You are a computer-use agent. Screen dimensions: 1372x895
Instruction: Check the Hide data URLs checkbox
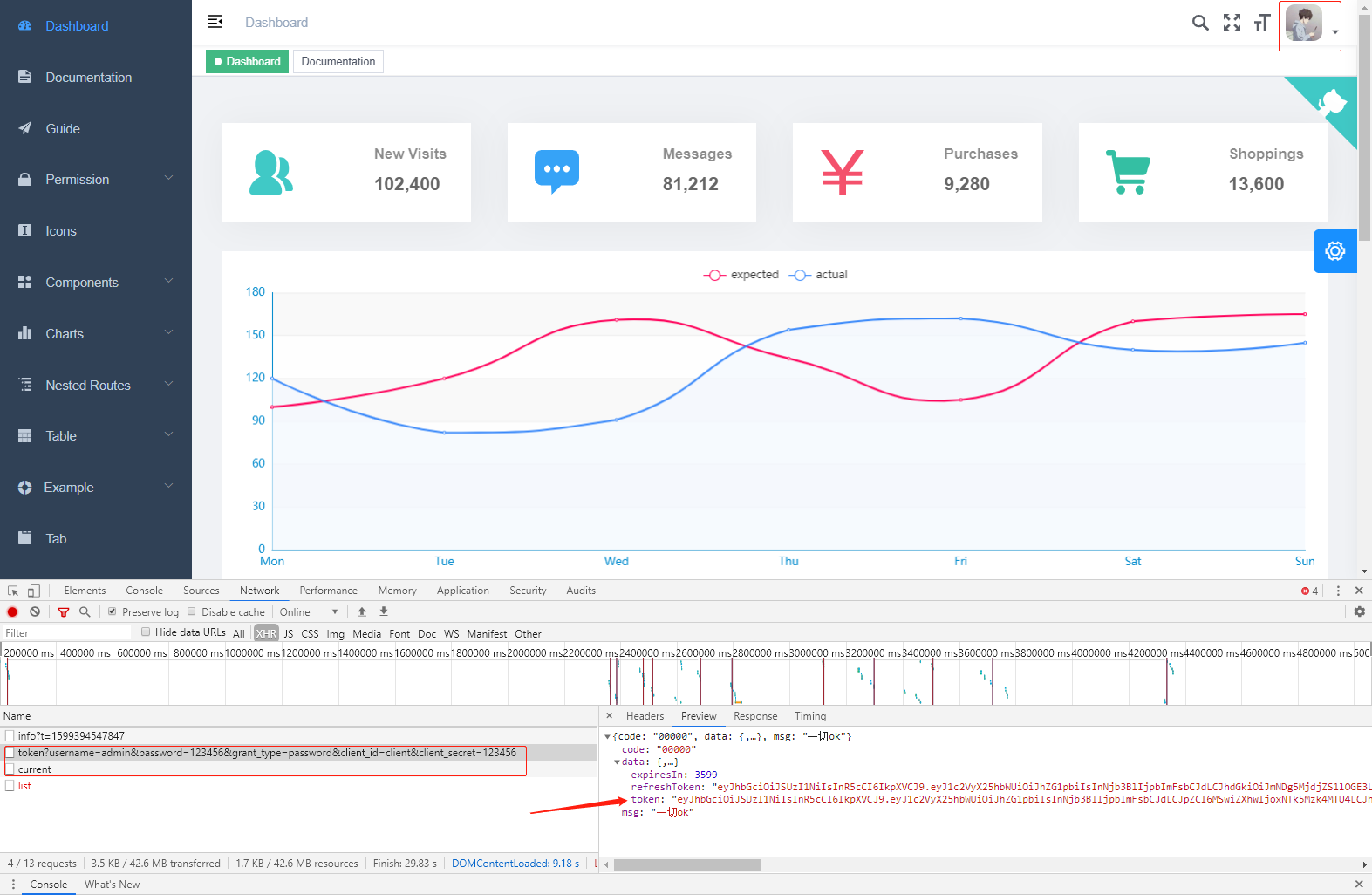point(146,632)
